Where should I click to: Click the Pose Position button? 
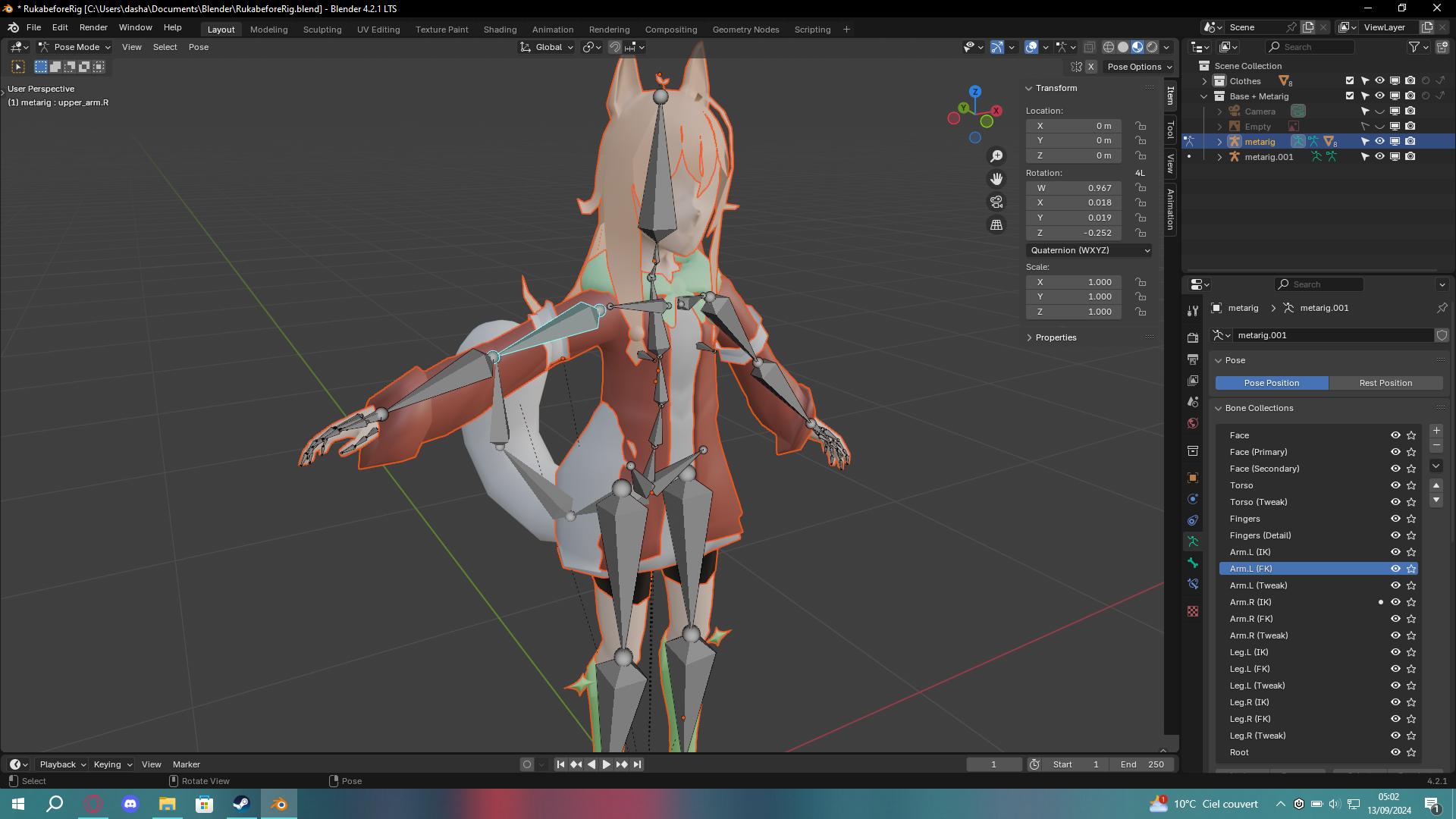click(x=1272, y=383)
